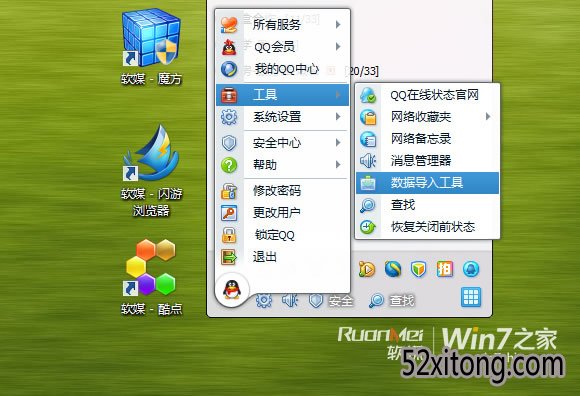Click the blue globe 我的QQ中心 icon

tap(229, 69)
